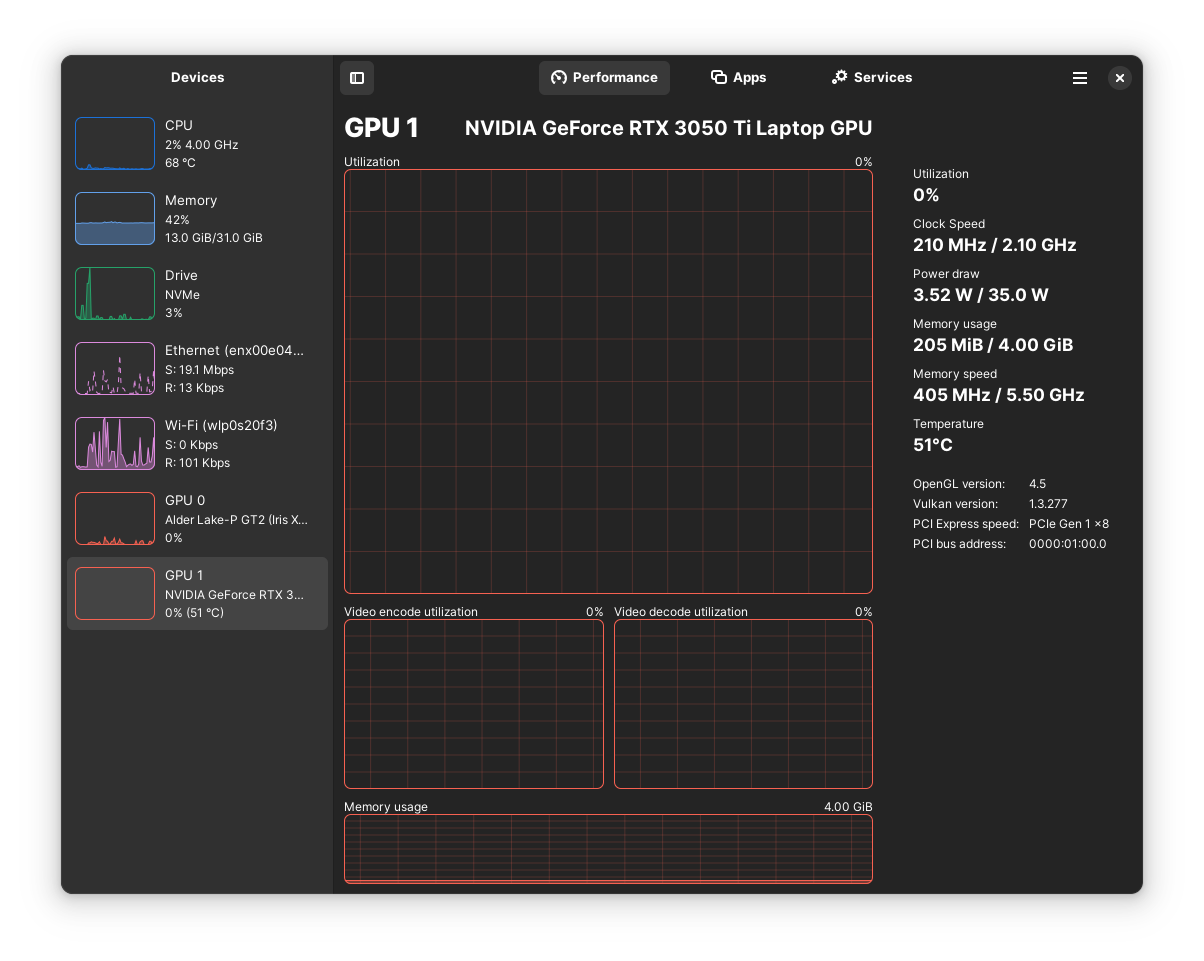
Task: Open the Services tab
Action: click(872, 78)
